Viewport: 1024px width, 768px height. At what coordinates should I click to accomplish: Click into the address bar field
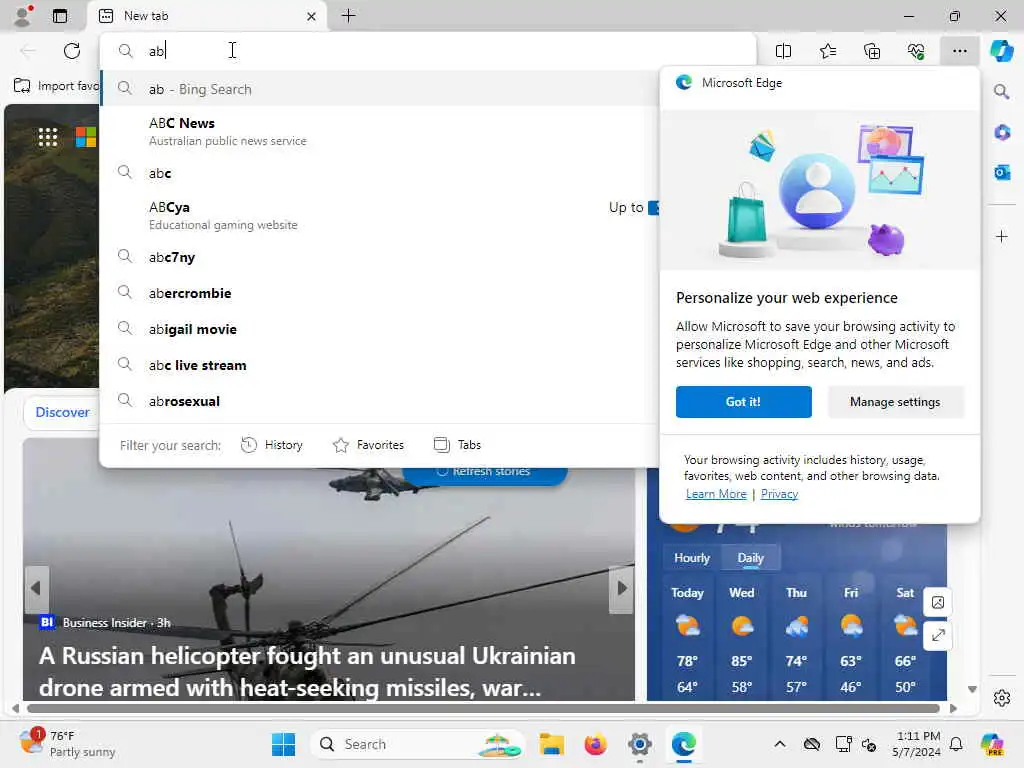(x=428, y=51)
